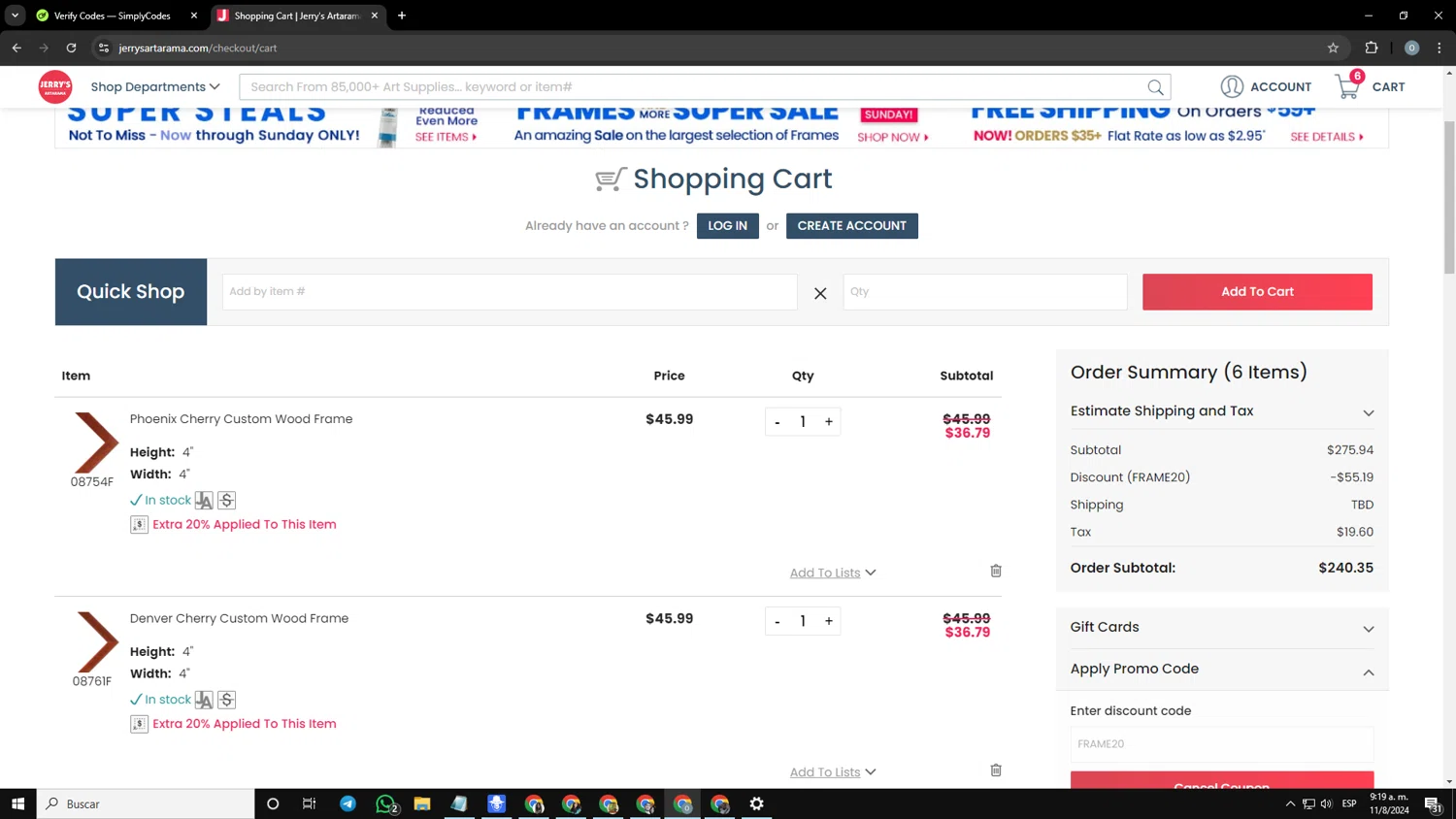The height and width of the screenshot is (819, 1456).
Task: Open Settings gear in taskbar
Action: (757, 803)
